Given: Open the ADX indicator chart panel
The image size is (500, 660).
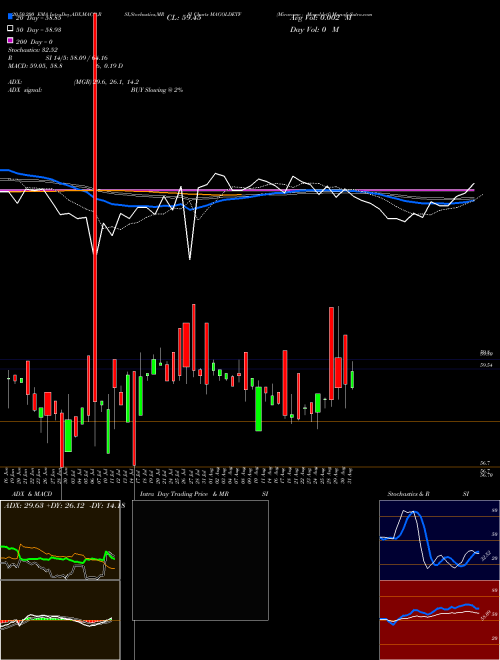Looking at the screenshot, I should 60,540.
